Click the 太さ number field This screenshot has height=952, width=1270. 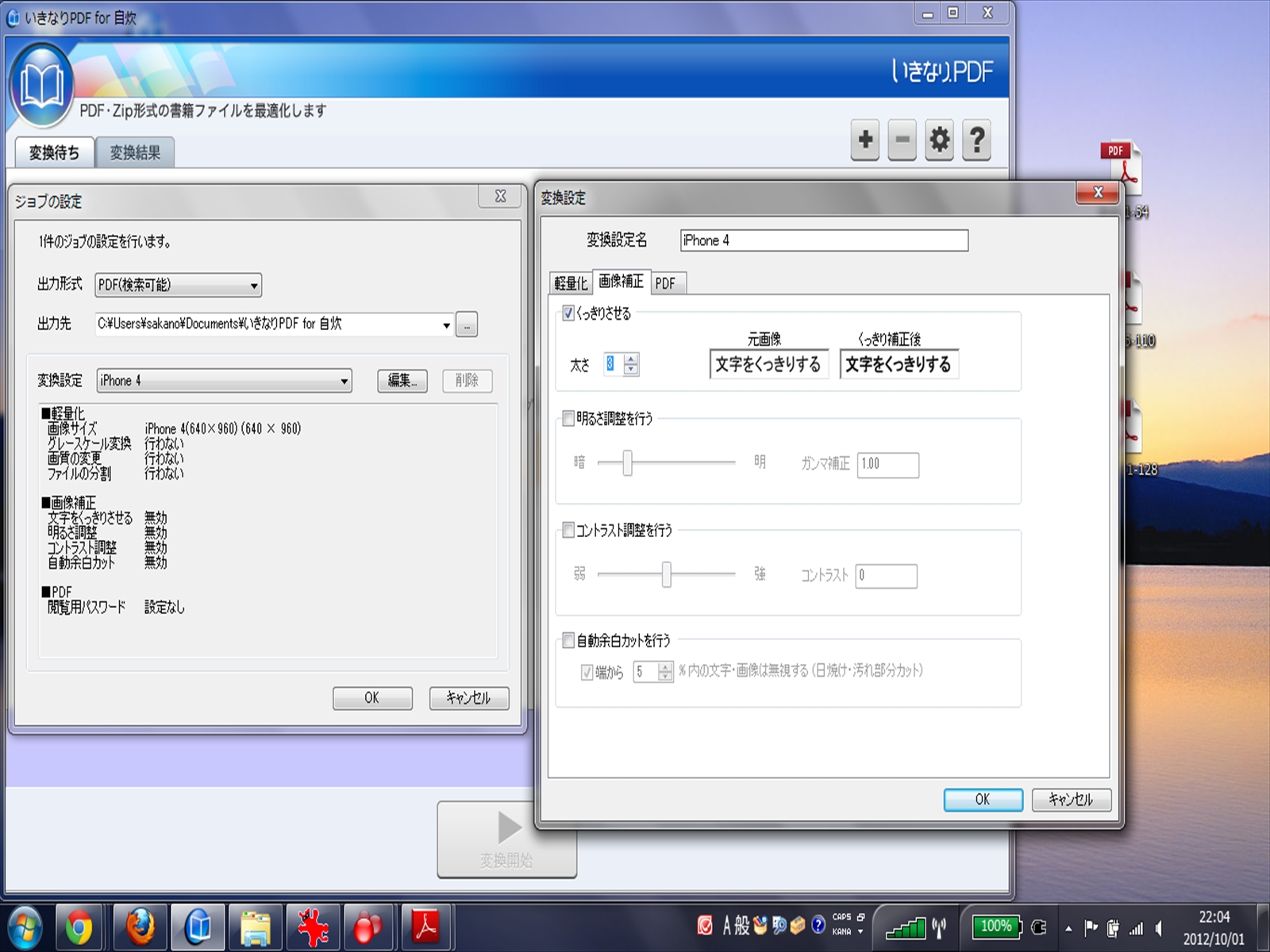tap(614, 364)
